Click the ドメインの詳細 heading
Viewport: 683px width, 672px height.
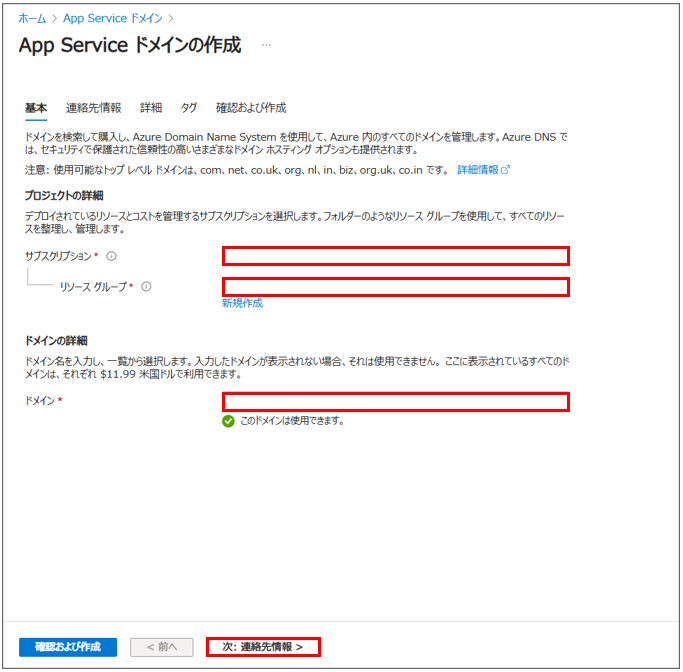56,341
